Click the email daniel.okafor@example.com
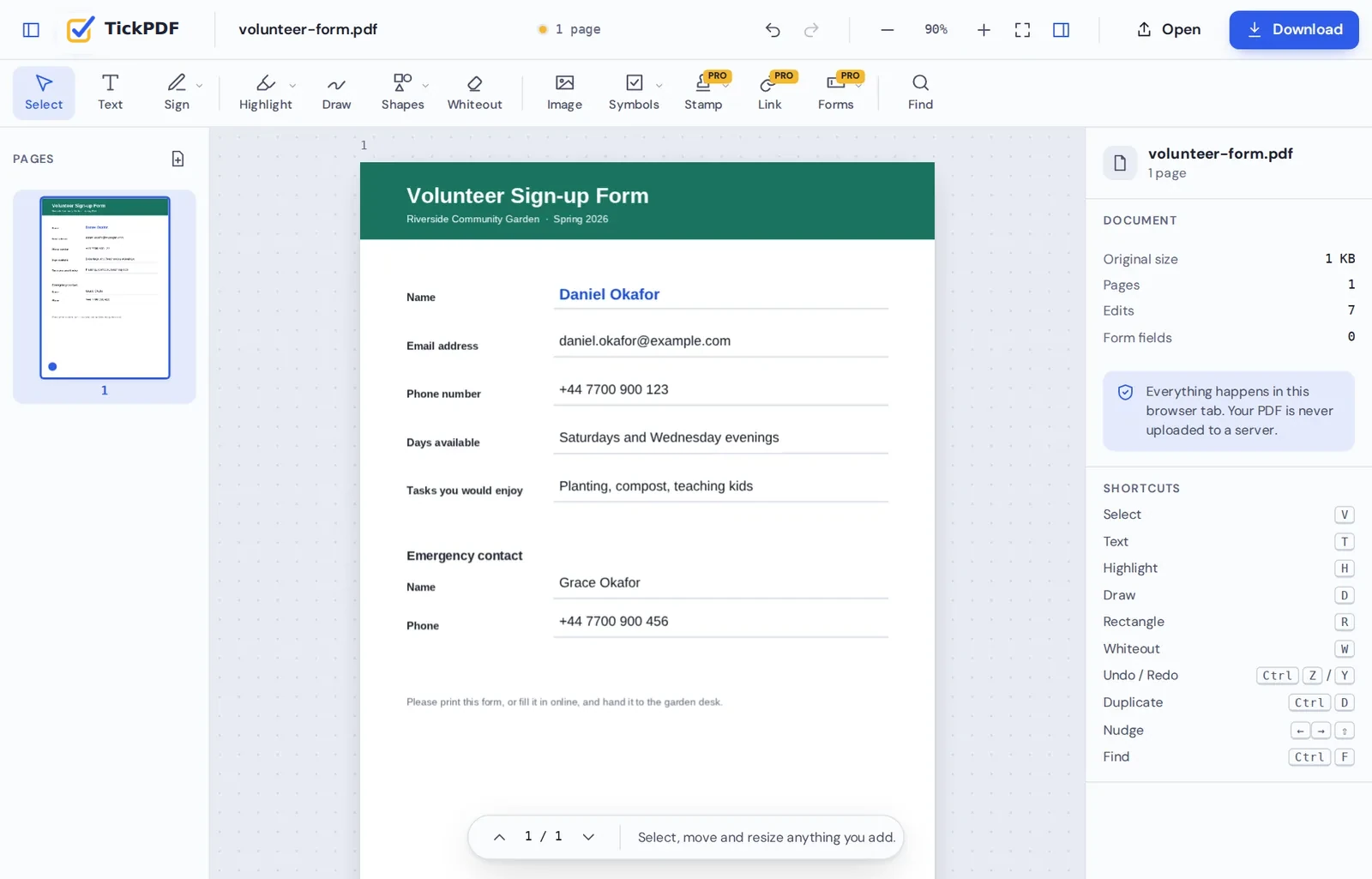Screen dimensions: 1372x879 pyautogui.click(x=645, y=340)
